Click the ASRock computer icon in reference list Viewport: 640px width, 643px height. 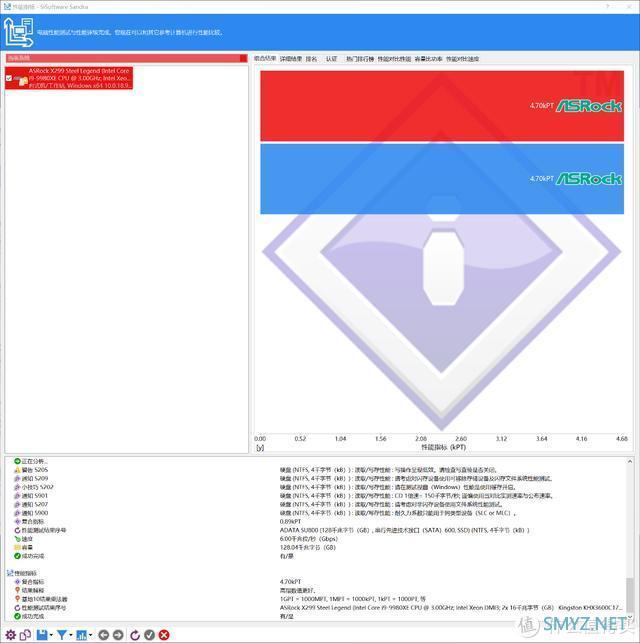point(20,80)
